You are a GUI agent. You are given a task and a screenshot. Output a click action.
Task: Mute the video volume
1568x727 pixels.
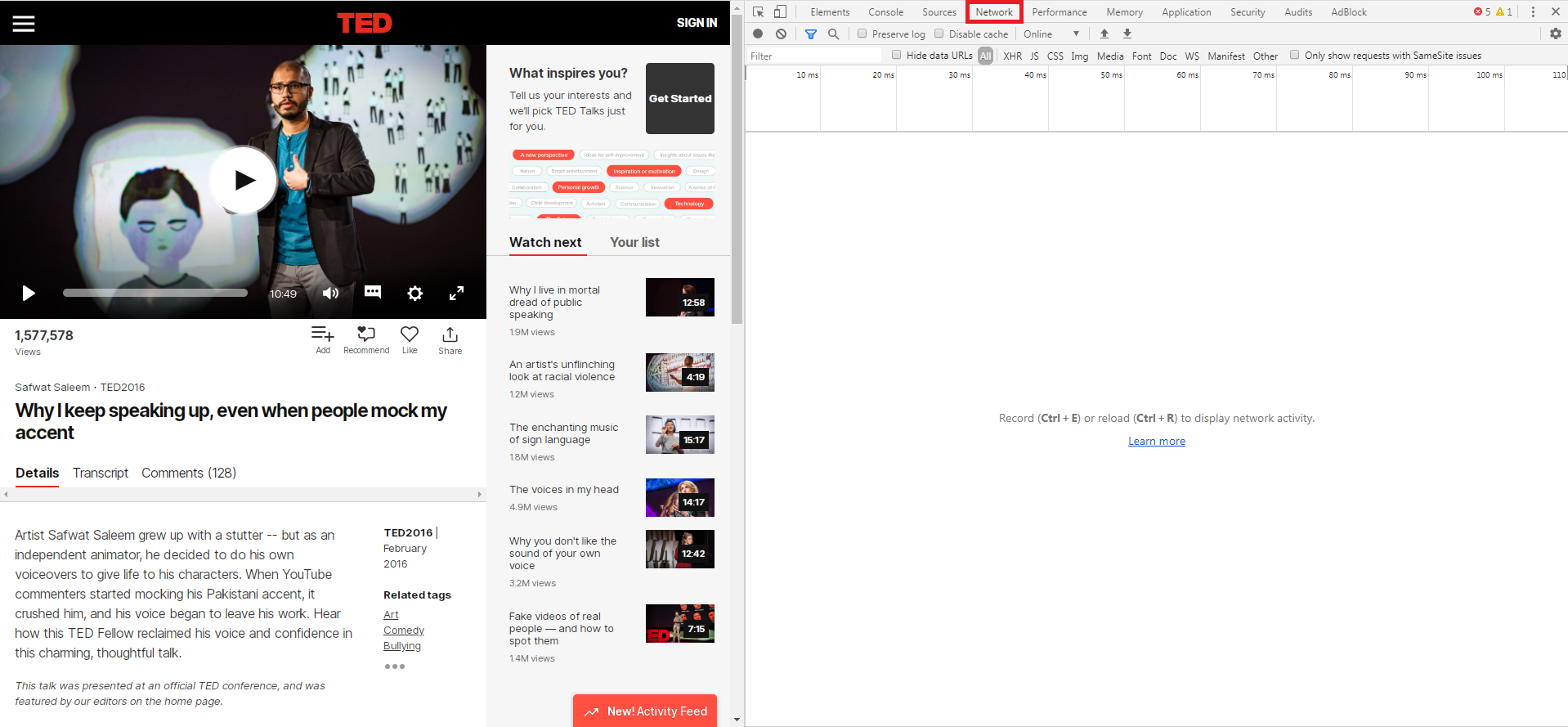click(x=330, y=294)
